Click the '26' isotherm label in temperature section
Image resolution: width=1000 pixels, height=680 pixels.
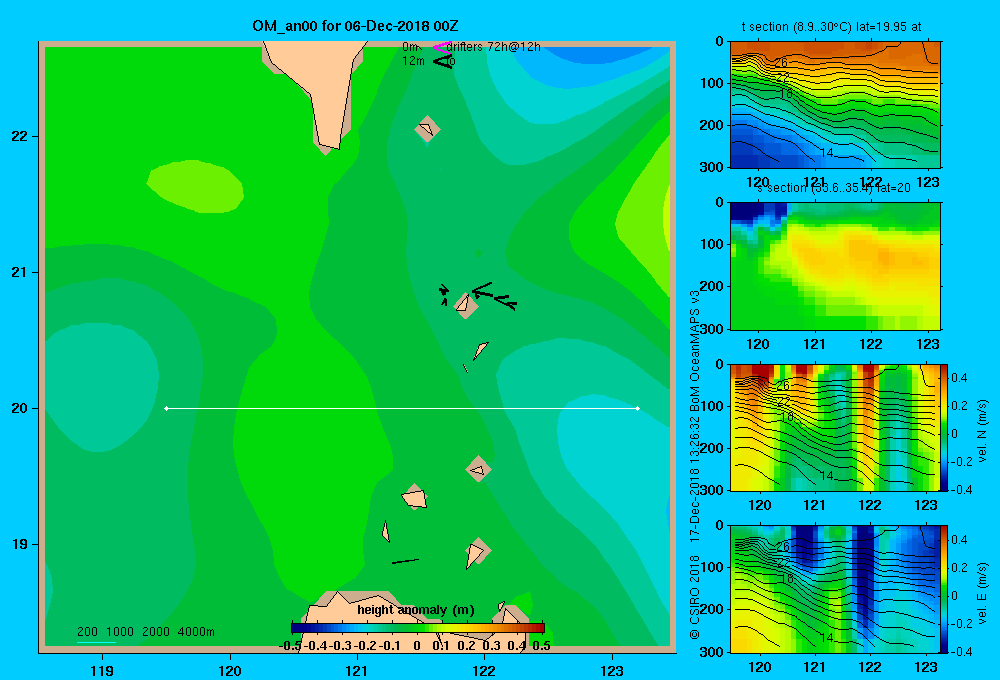click(x=781, y=63)
